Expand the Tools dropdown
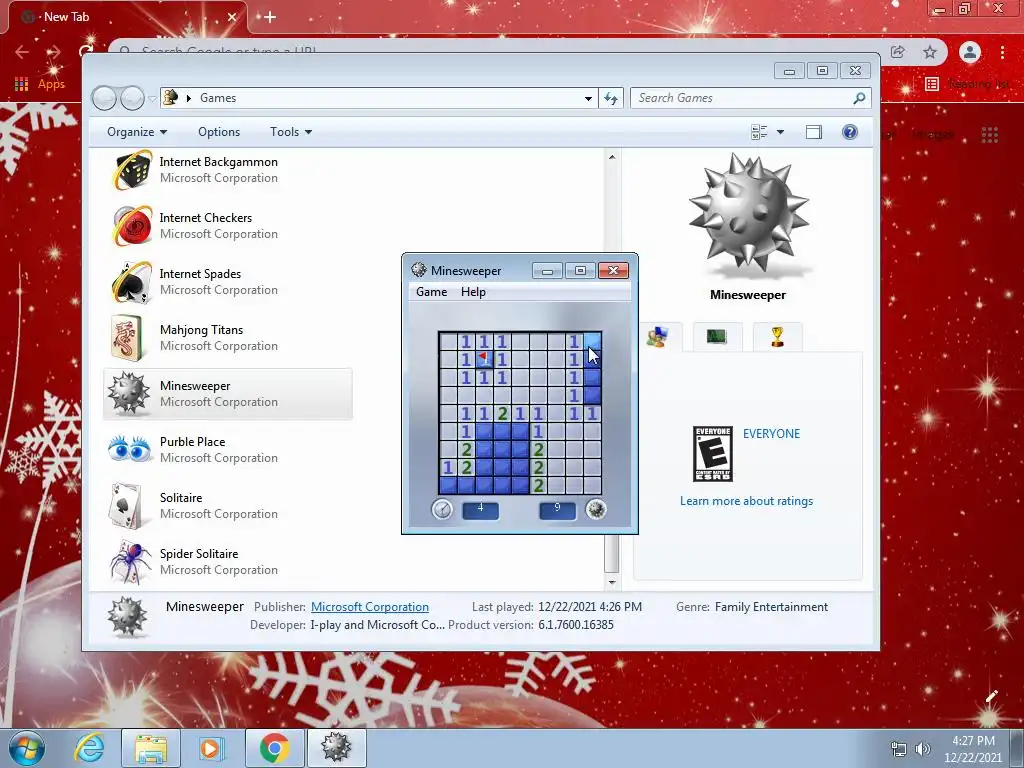This screenshot has height=768, width=1024. [291, 132]
